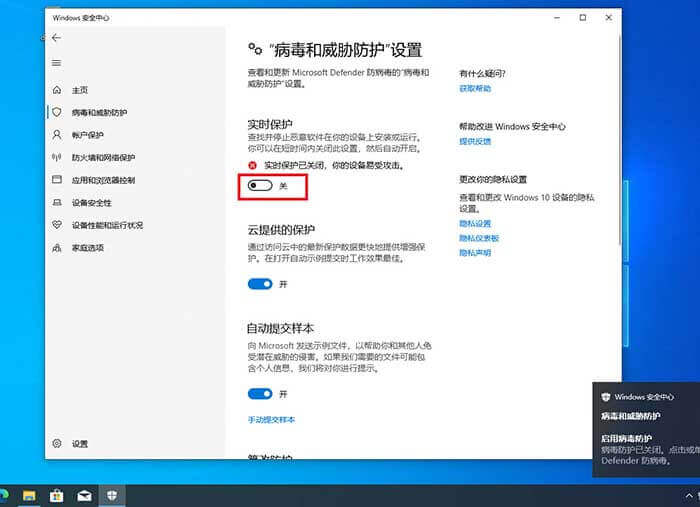The width and height of the screenshot is (700, 507).
Task: Click 提供反馈 link
Action: (475, 142)
